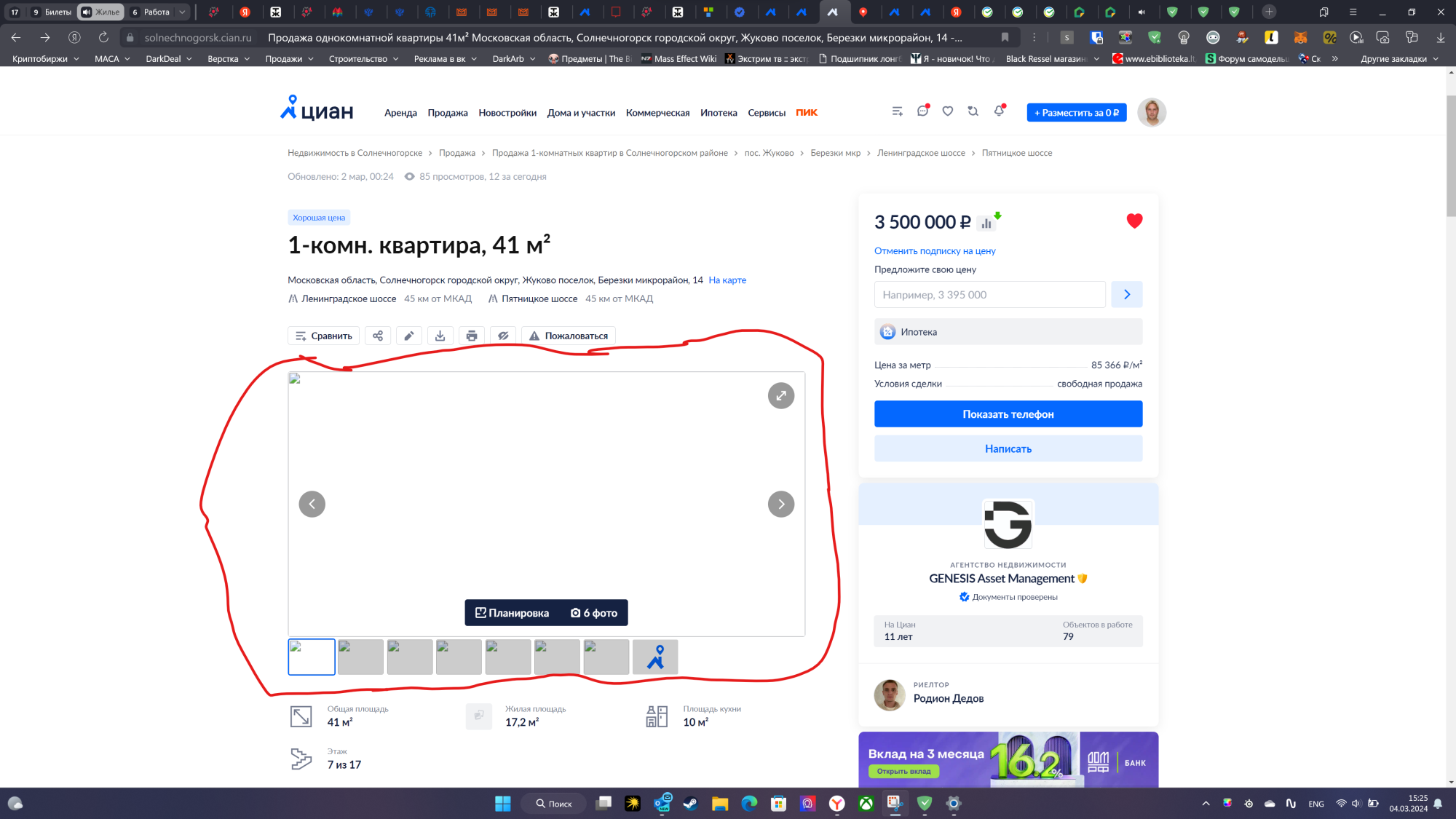Click the download listing icon
1456x819 pixels.
coord(440,336)
